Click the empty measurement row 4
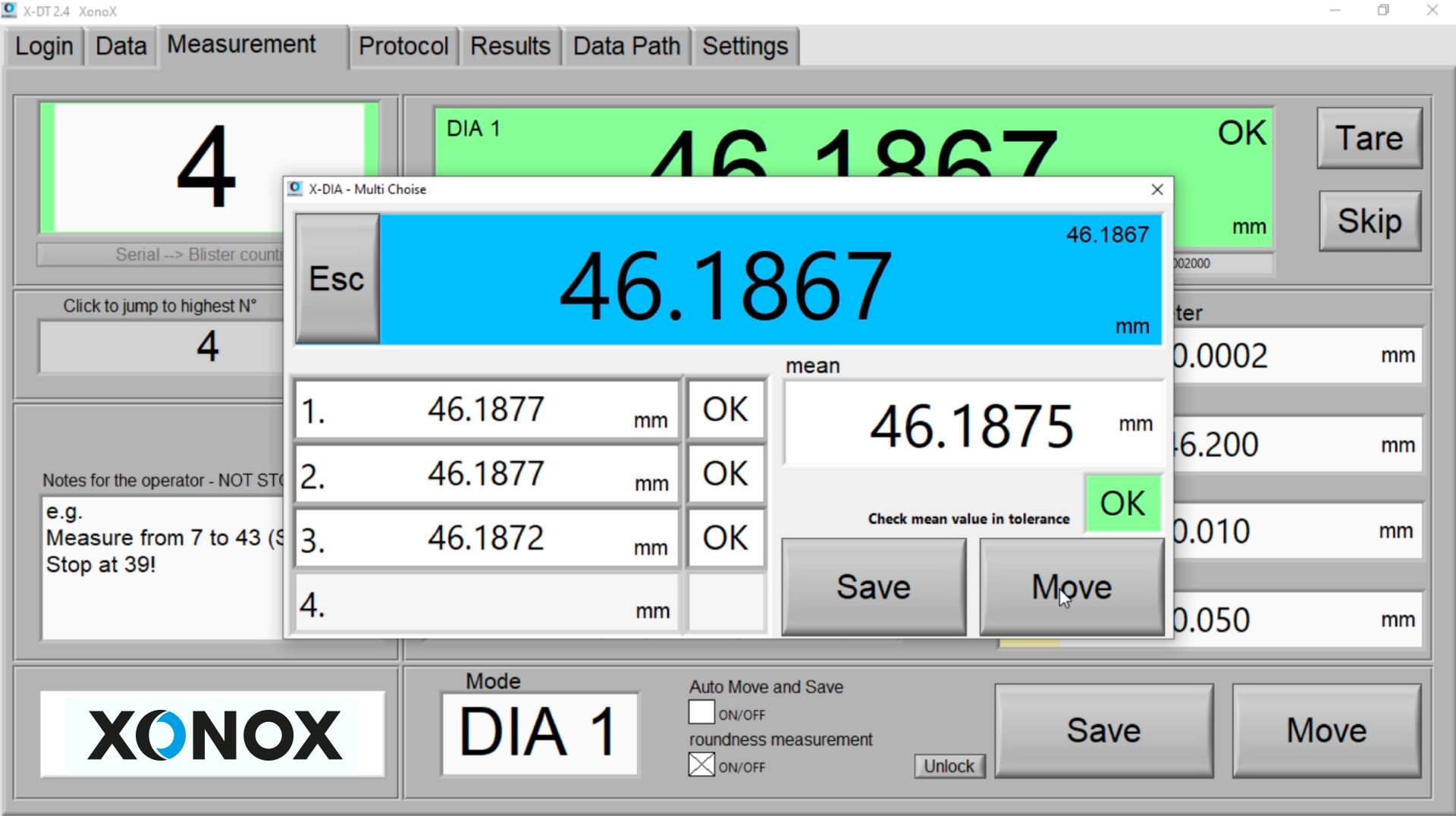This screenshot has width=1456, height=816. [x=486, y=604]
